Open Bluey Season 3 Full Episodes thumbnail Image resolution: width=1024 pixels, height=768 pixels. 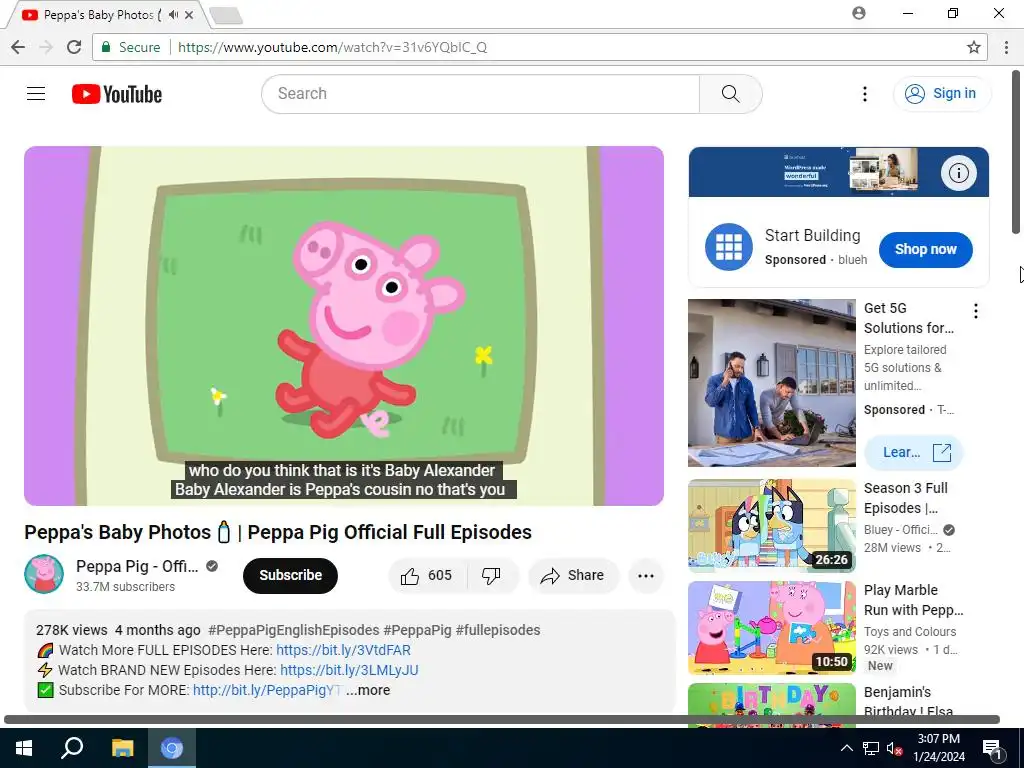771,526
